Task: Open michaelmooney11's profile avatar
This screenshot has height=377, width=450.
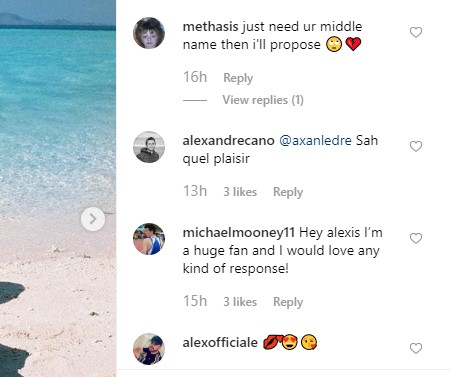Action: (x=149, y=239)
